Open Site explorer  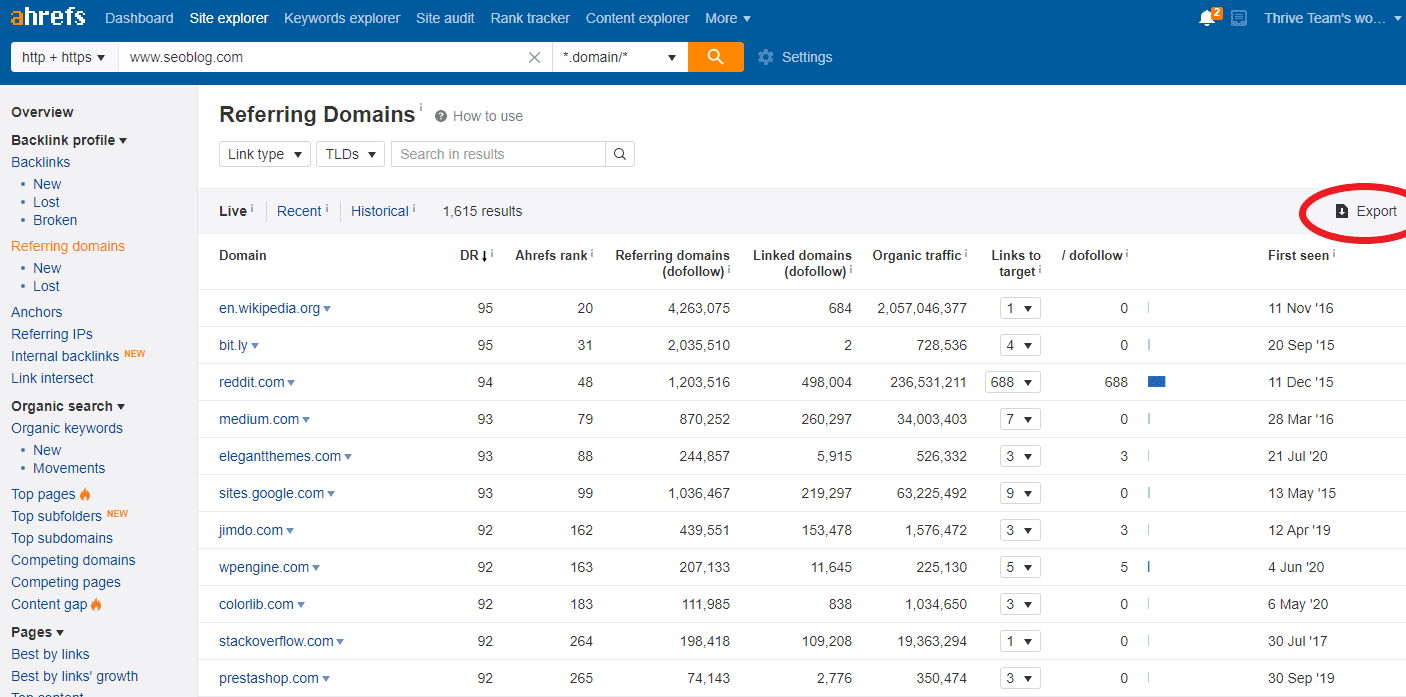click(229, 18)
